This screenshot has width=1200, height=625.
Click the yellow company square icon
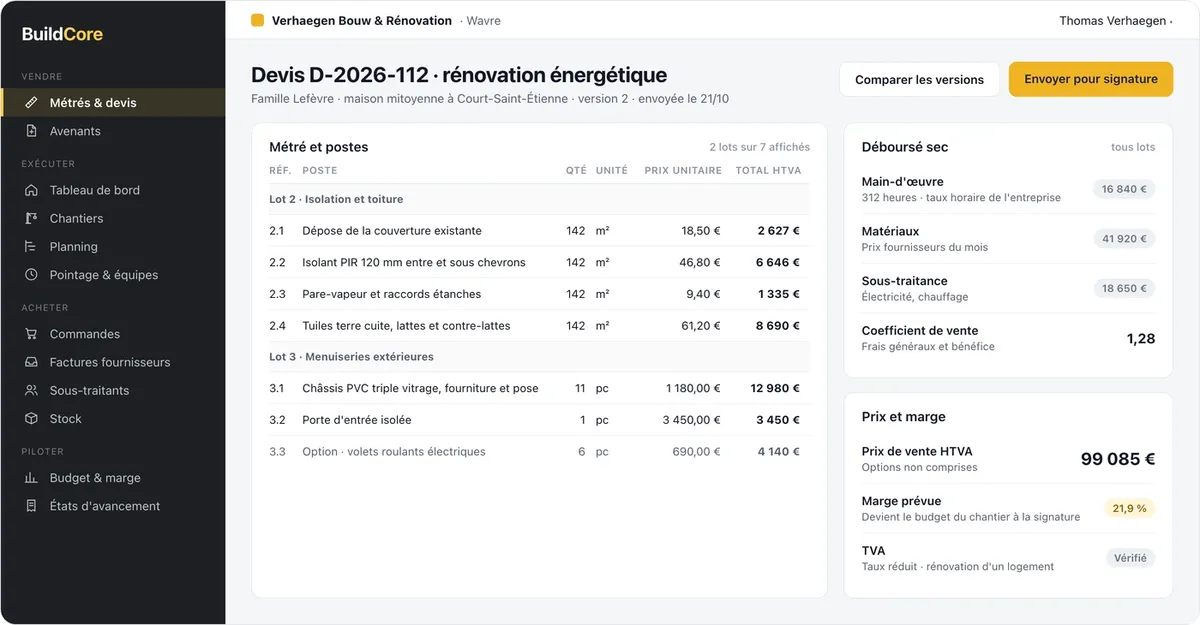pos(258,20)
